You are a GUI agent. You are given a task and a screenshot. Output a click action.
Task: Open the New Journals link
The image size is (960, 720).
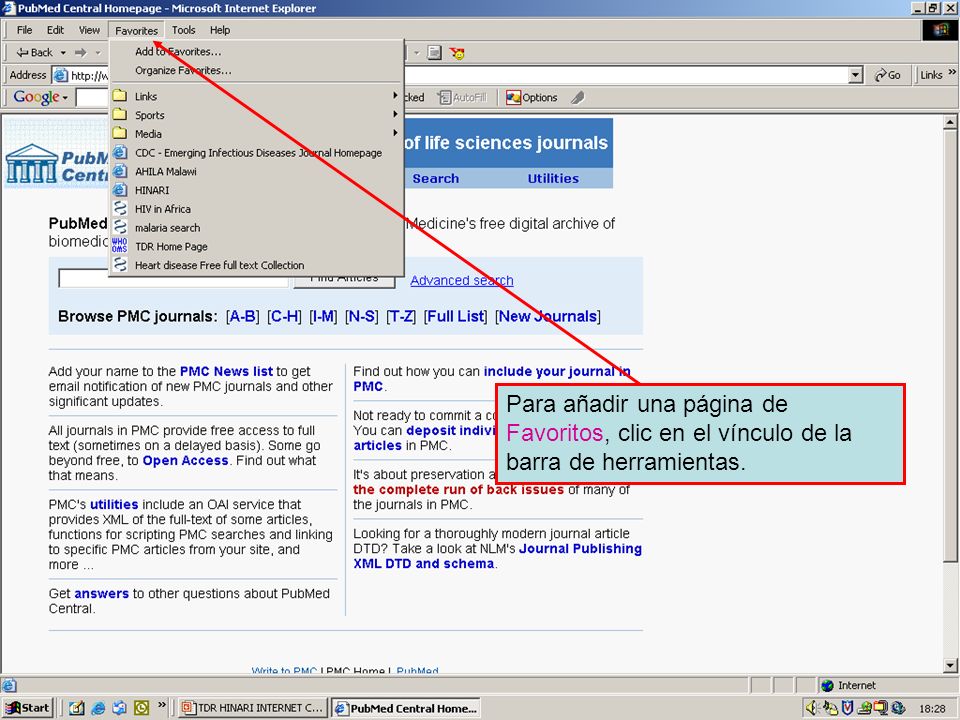coord(548,317)
